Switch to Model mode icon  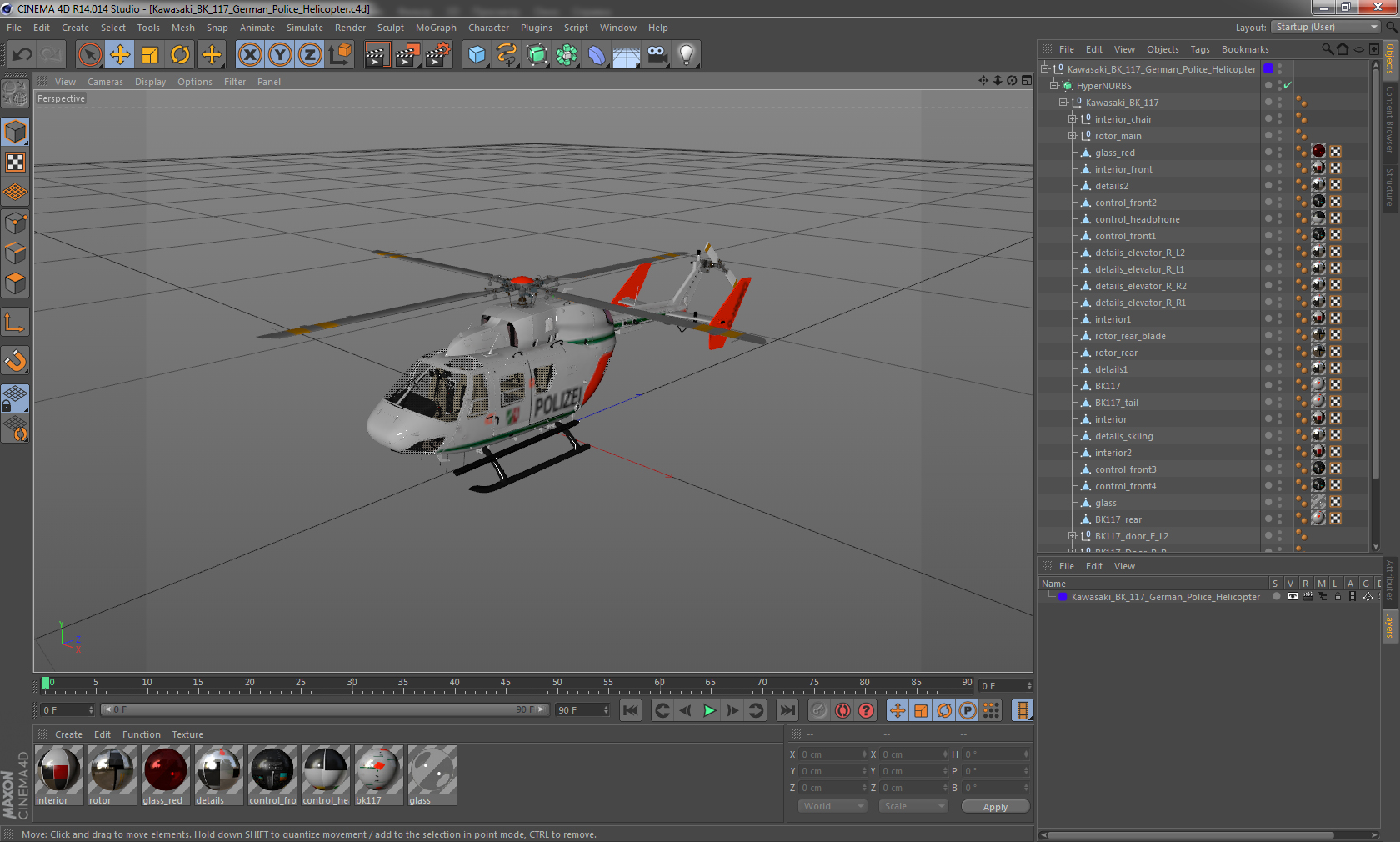pos(15,132)
